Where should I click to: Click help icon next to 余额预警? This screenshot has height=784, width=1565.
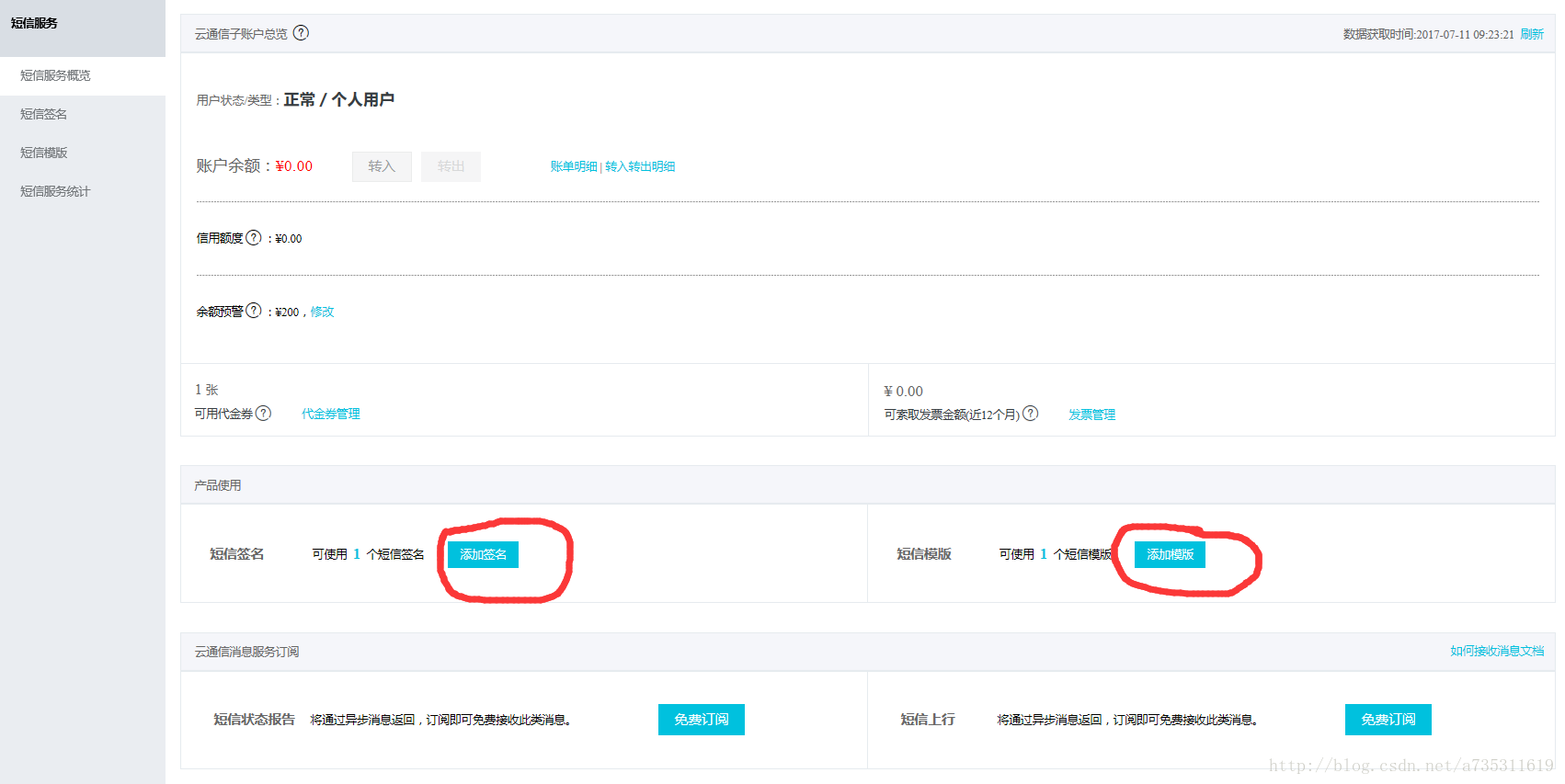point(254,311)
